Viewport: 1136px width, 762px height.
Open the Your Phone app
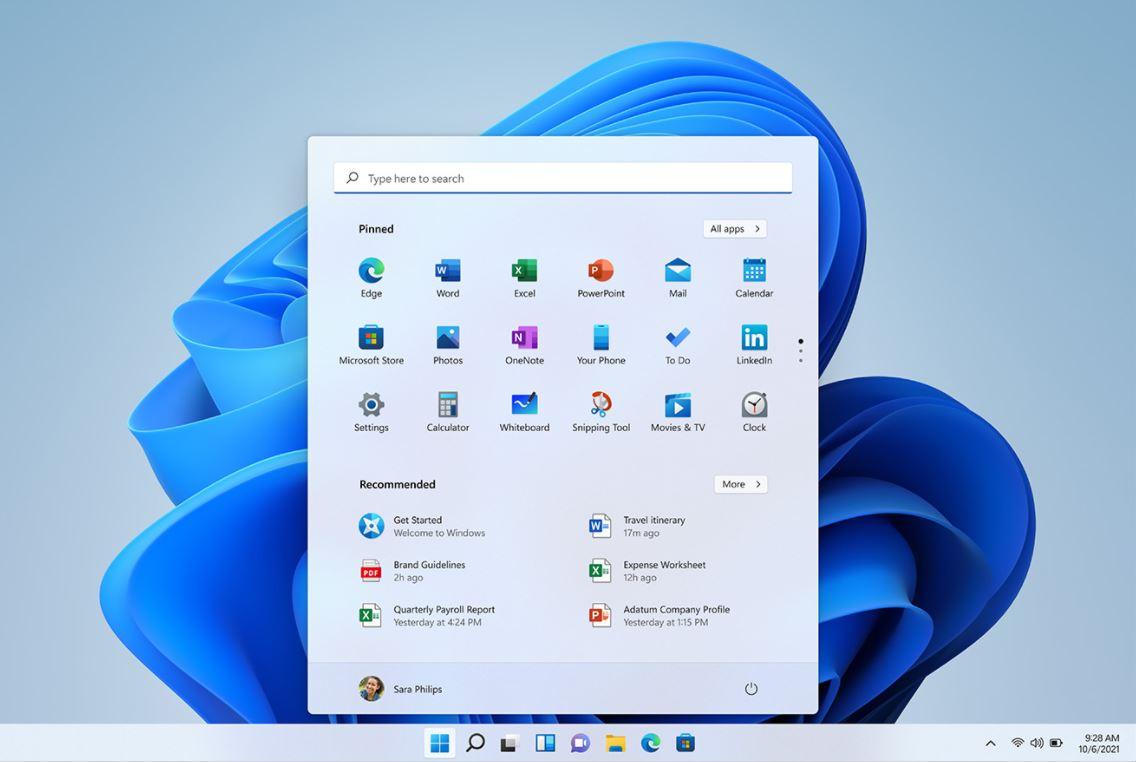[x=600, y=339]
